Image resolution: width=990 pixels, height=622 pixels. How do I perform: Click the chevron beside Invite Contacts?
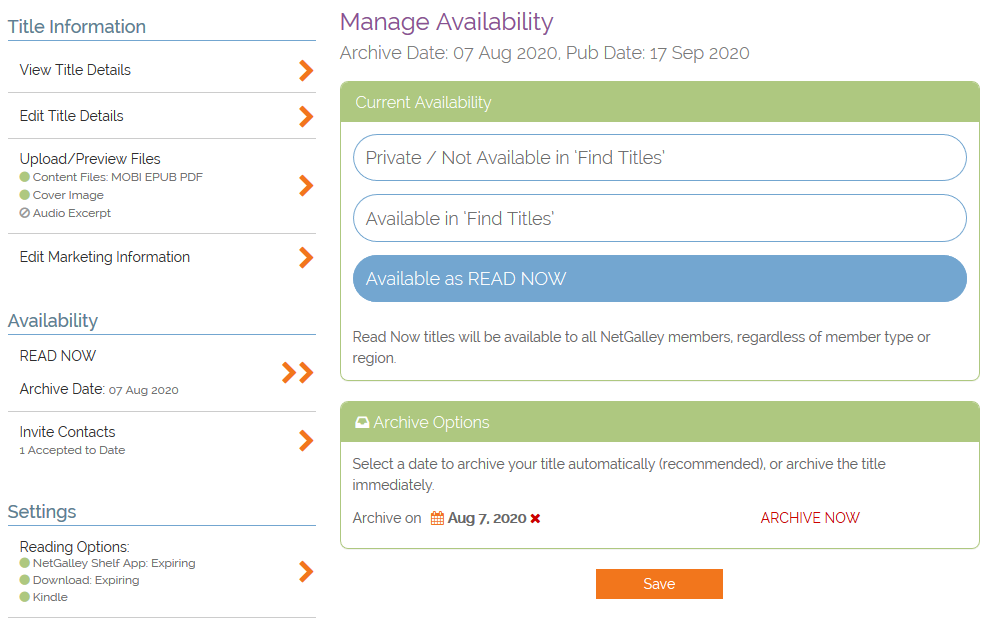click(x=306, y=440)
